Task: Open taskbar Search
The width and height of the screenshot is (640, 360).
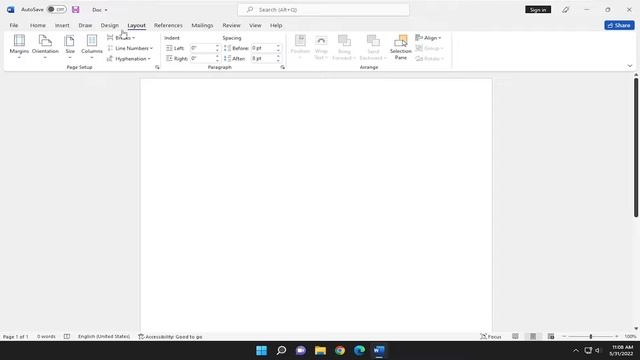Action: pos(281,351)
